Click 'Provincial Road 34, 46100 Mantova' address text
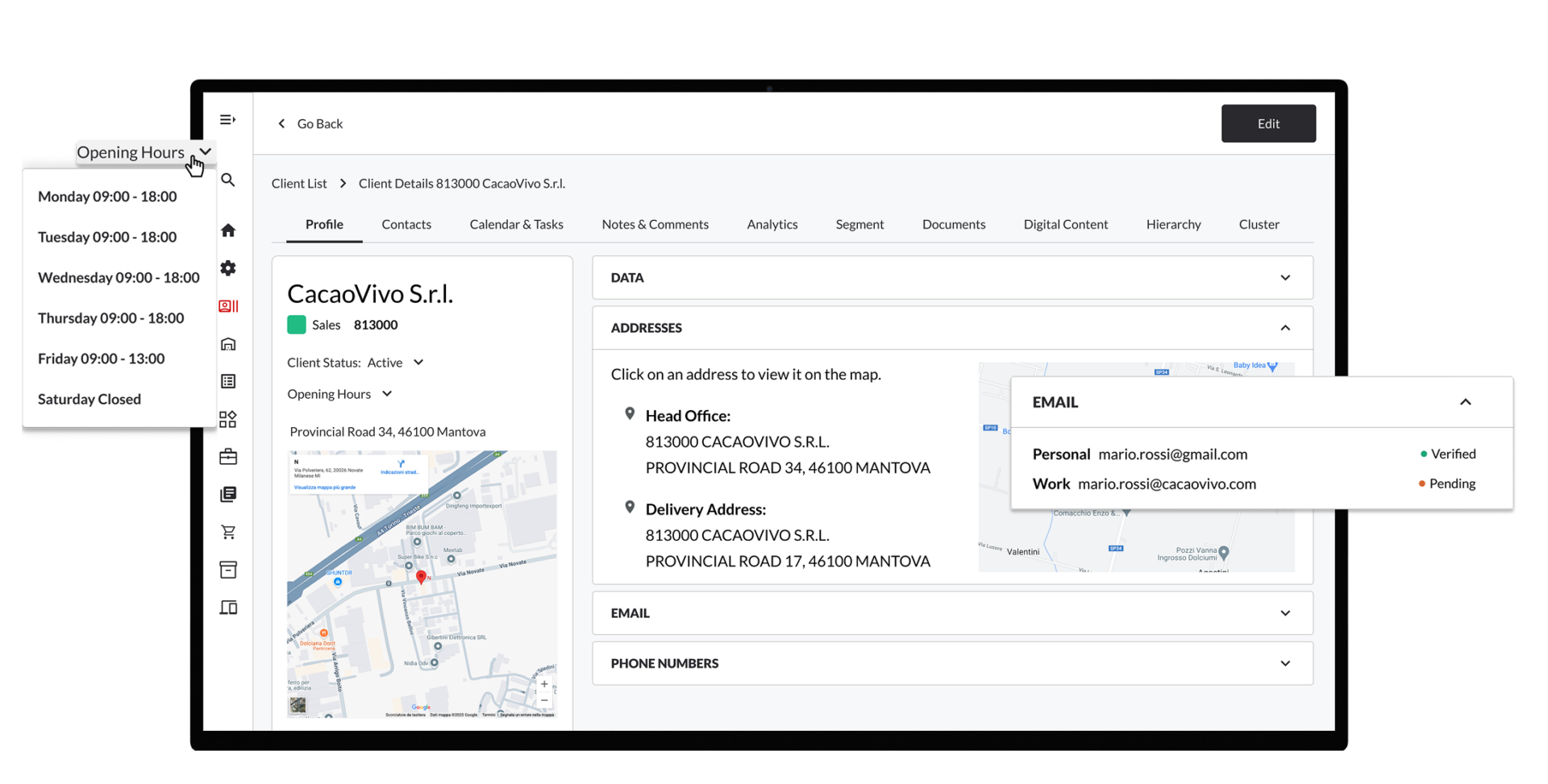Viewport: 1548px width, 784px height. point(387,432)
